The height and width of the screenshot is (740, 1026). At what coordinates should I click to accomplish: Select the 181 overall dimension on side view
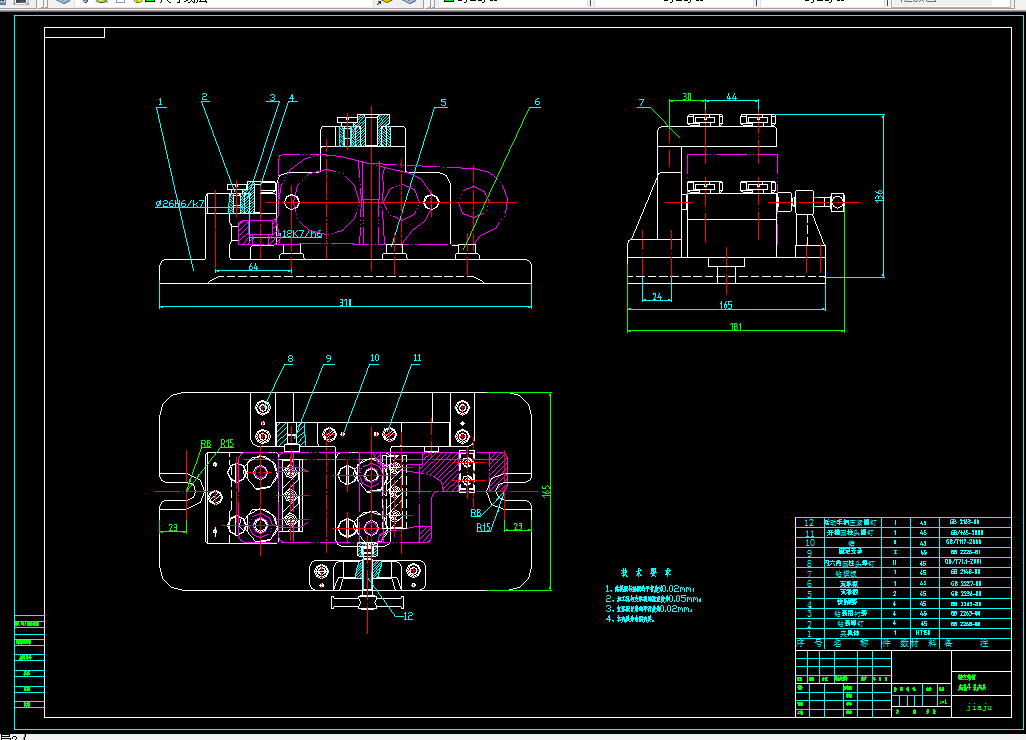[735, 326]
